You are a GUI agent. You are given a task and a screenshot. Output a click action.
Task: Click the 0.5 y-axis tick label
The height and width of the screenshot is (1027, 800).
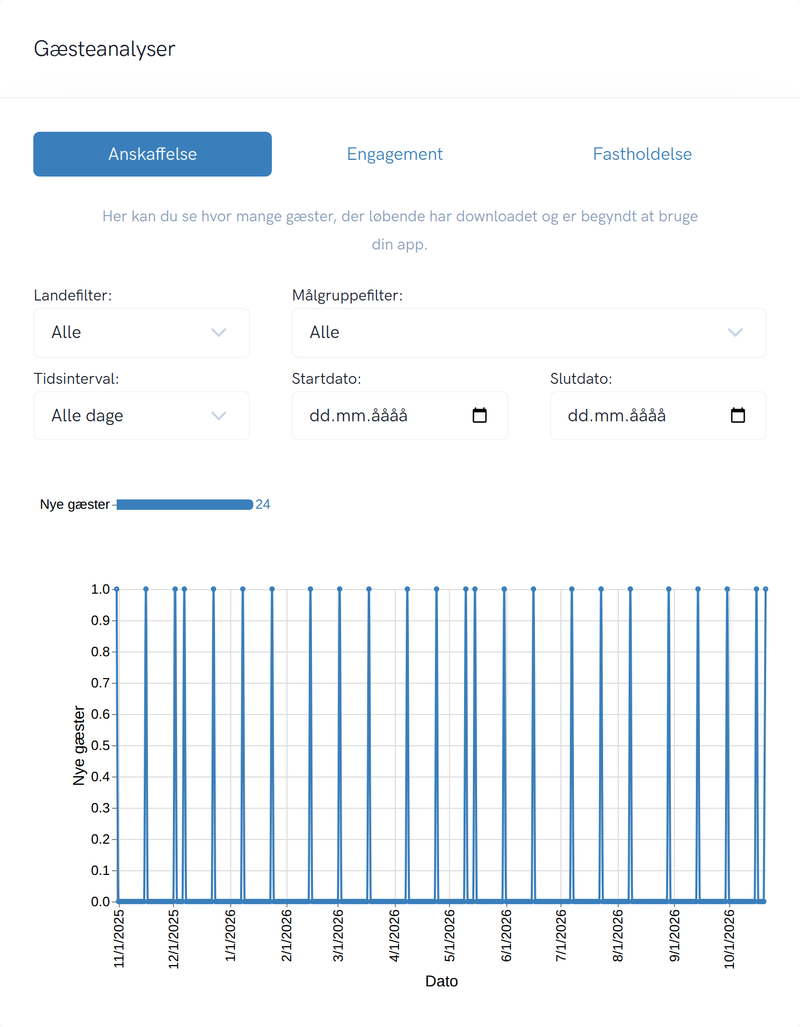coord(100,745)
